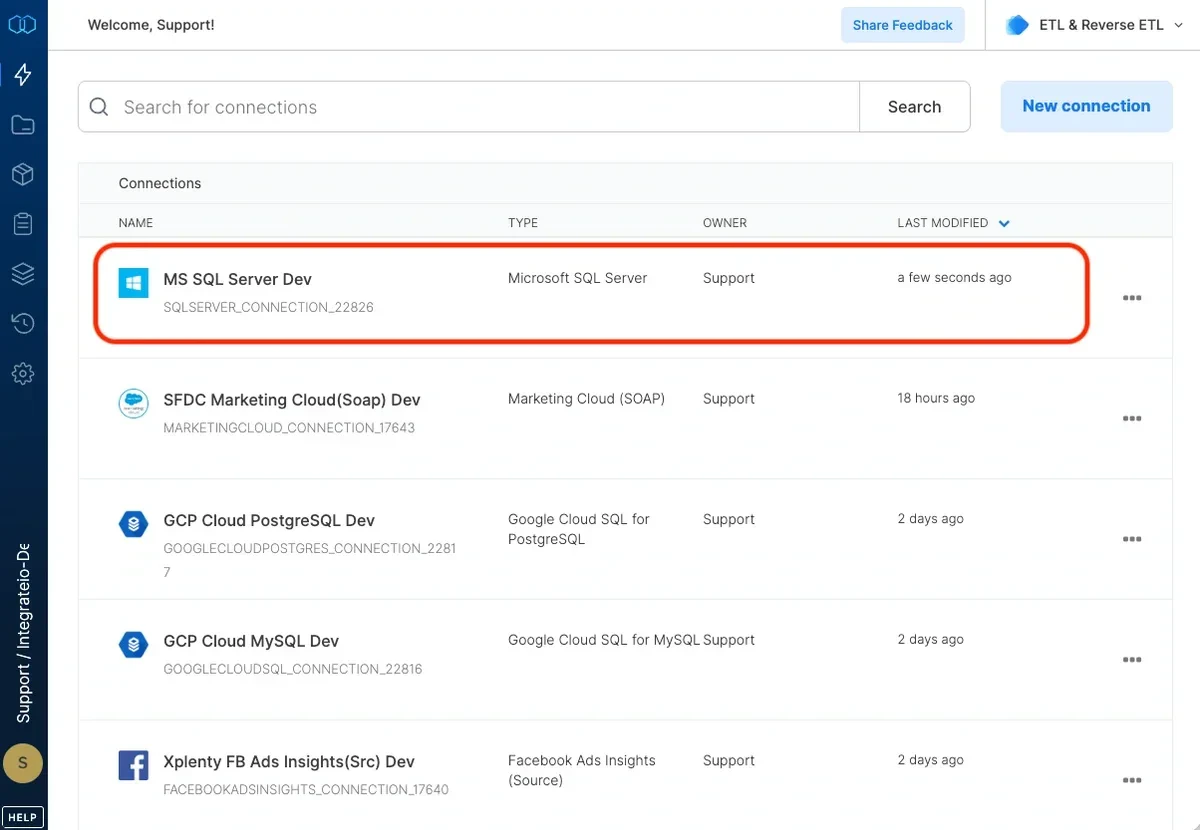Screen dimensions: 1200x830
Task: Select the folder icon in the left sidebar
Action: point(23,124)
